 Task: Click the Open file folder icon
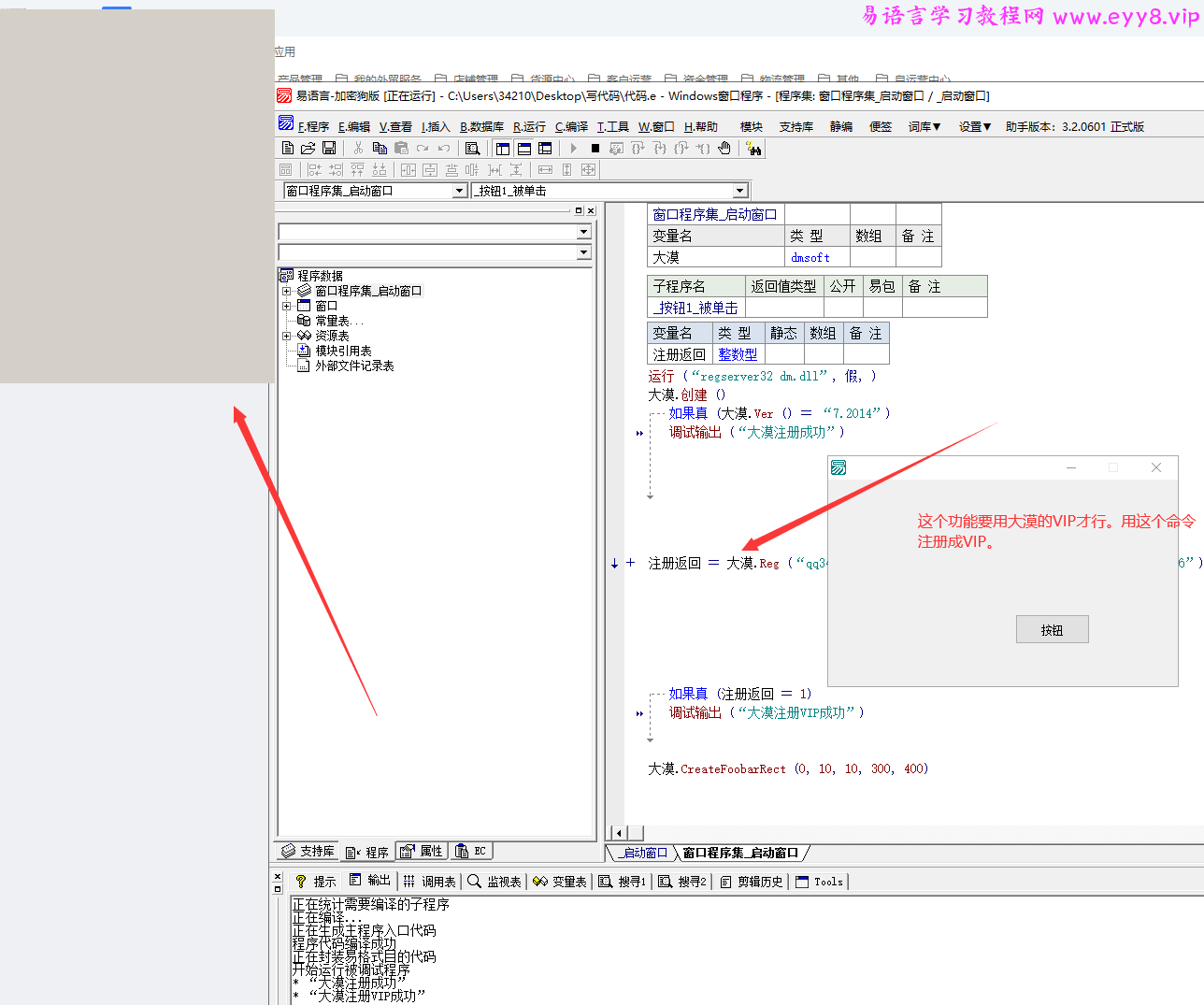point(308,148)
